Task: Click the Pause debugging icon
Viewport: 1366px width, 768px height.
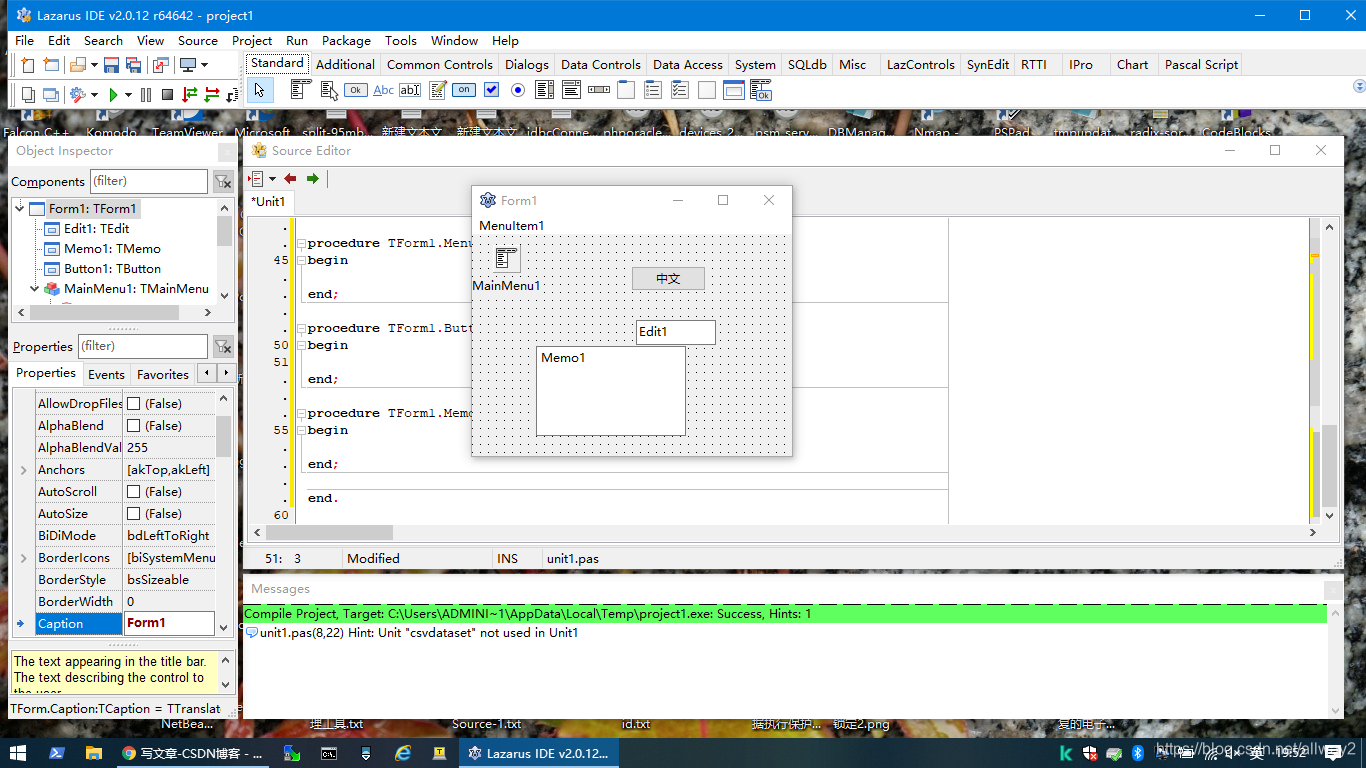Action: click(x=146, y=95)
